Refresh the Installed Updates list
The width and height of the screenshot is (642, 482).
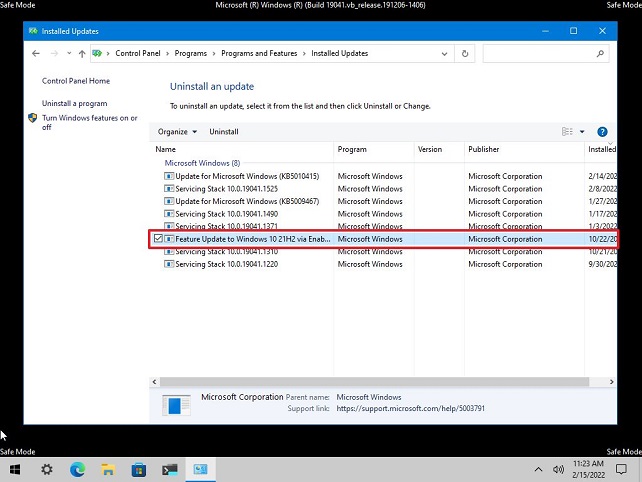pos(465,54)
